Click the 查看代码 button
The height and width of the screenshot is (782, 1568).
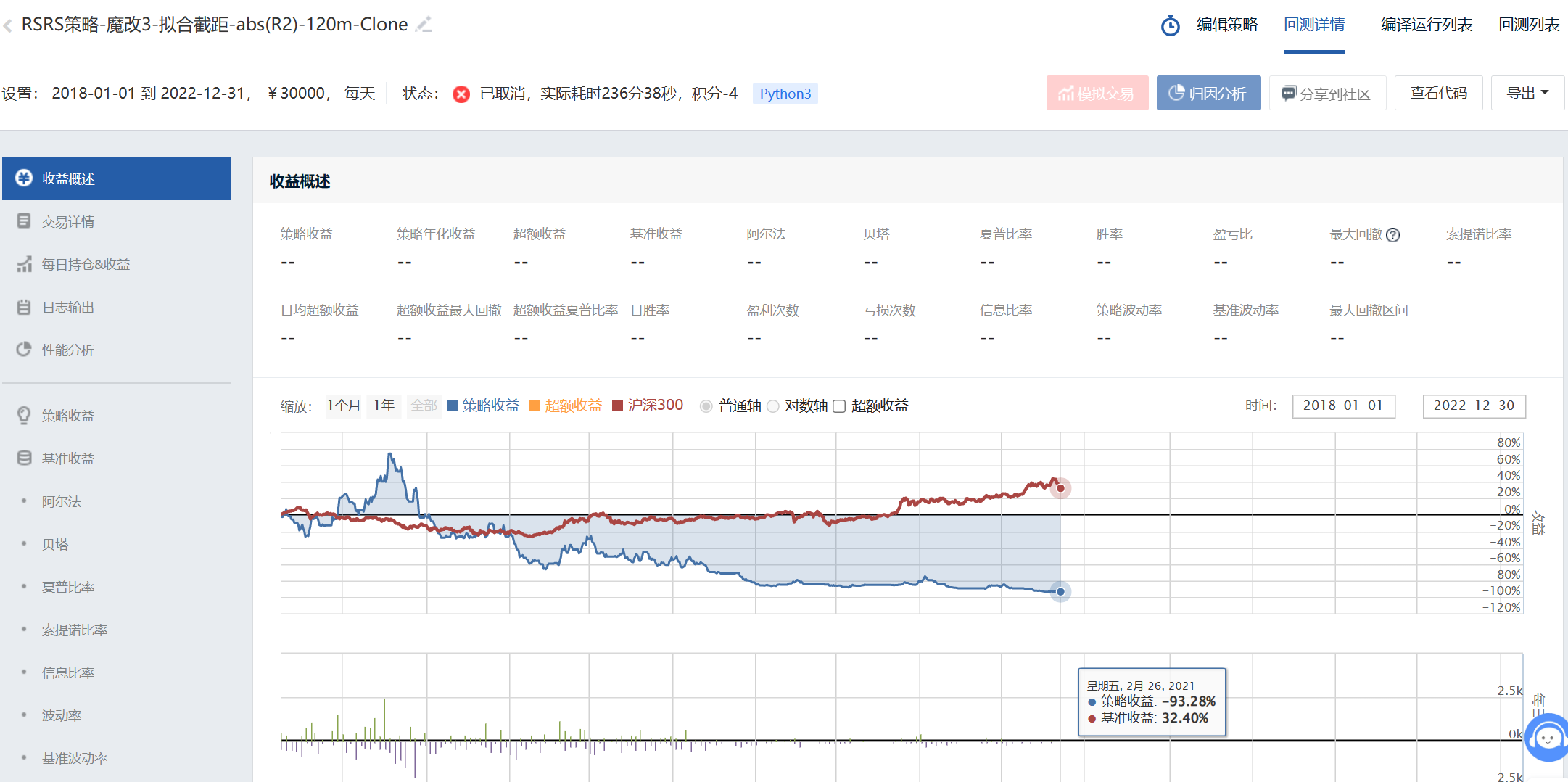click(1438, 93)
